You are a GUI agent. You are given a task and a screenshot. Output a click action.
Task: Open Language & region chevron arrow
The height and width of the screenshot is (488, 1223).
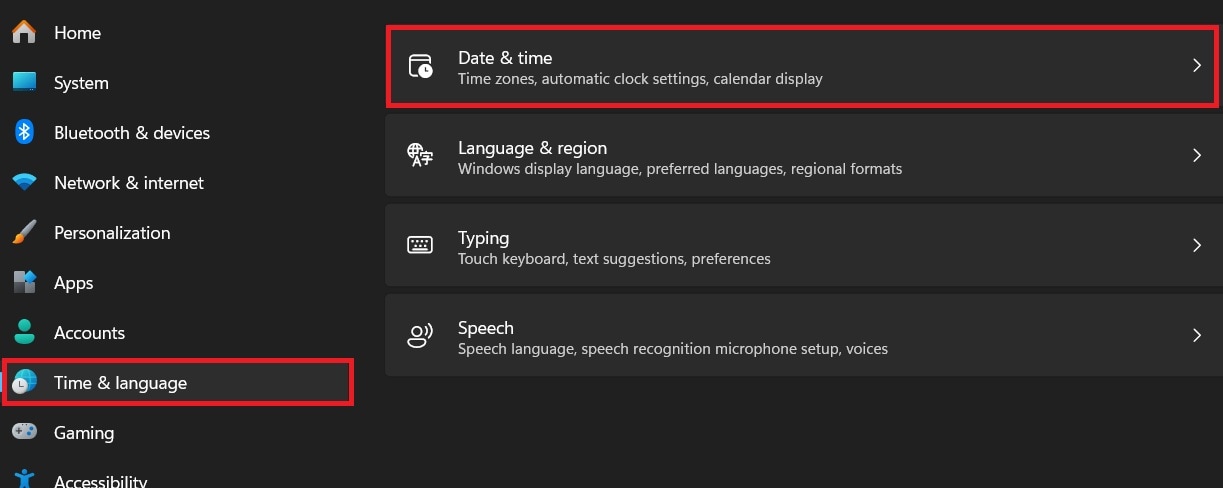(x=1196, y=156)
